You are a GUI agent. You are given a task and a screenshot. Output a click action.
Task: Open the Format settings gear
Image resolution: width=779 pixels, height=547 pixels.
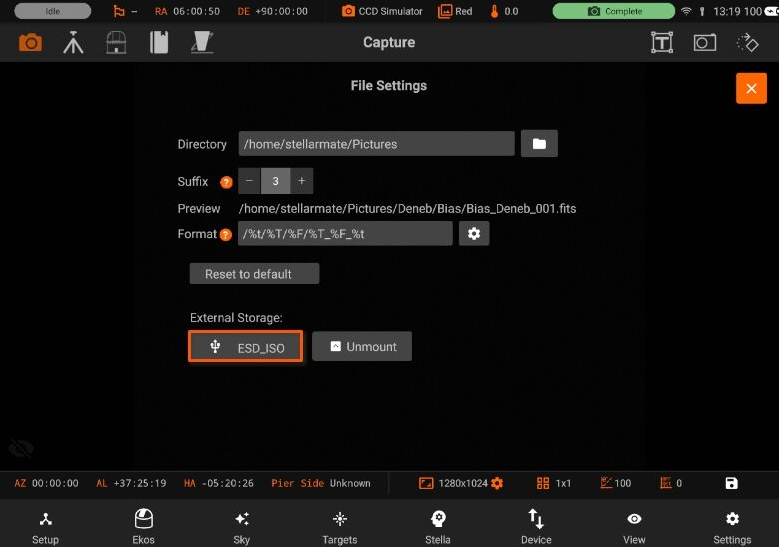coord(474,234)
